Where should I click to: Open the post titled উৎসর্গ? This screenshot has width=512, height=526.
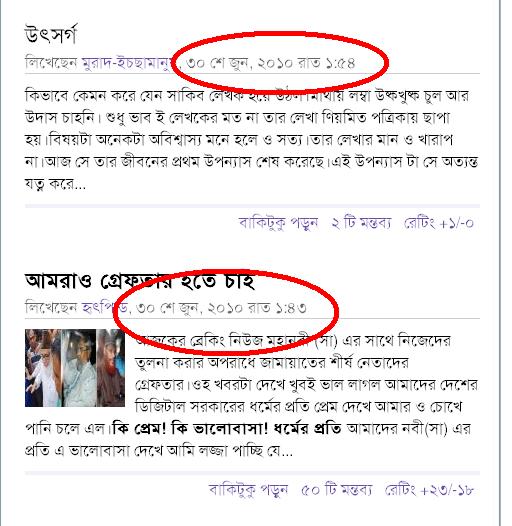point(51,35)
